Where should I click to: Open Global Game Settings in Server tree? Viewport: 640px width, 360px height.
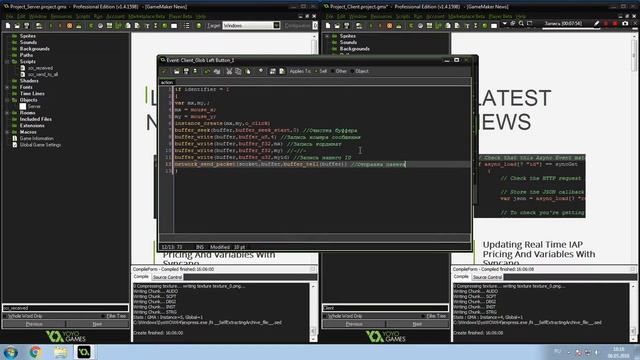[40, 145]
